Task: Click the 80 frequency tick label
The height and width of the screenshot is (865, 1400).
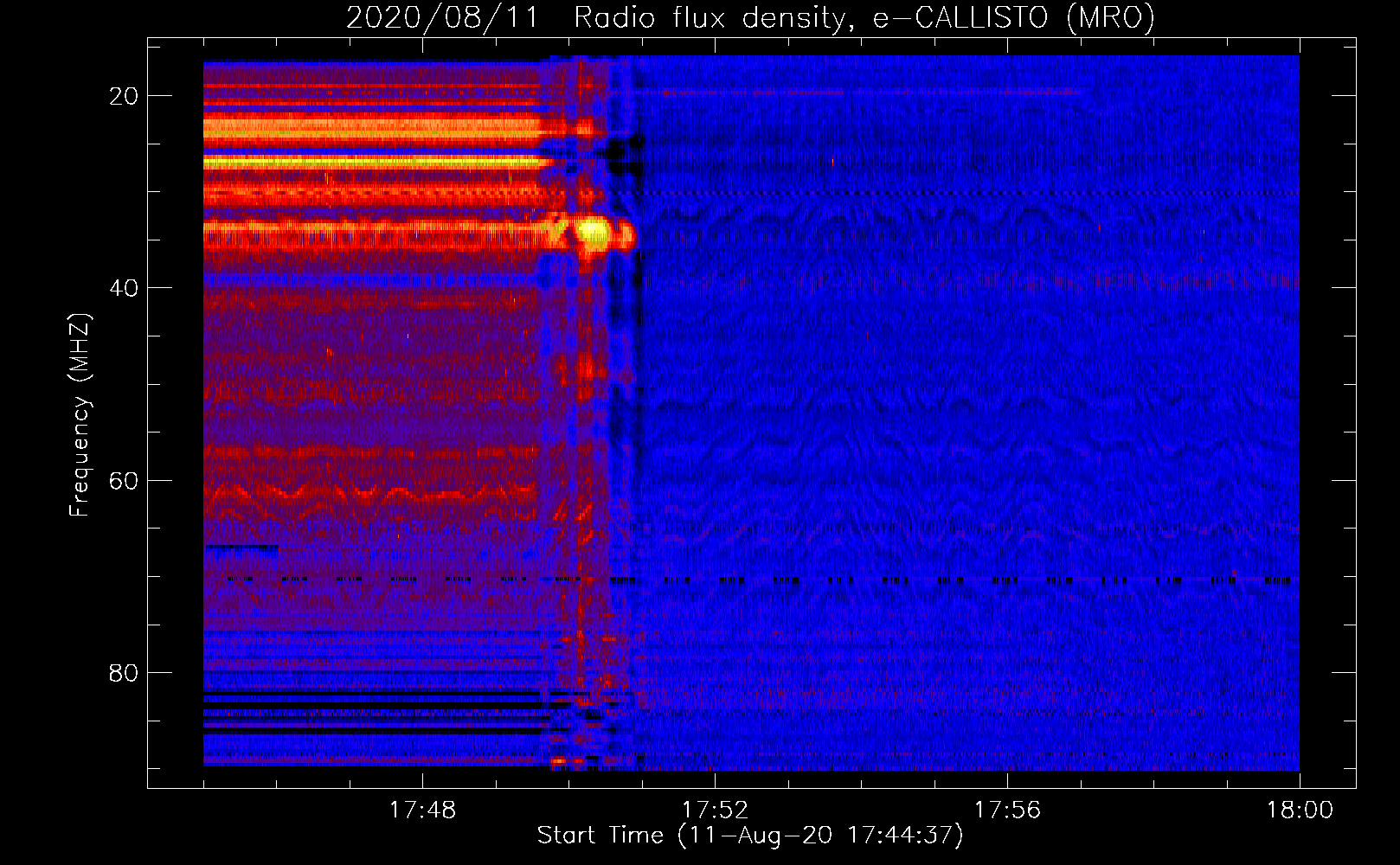Action: [124, 672]
